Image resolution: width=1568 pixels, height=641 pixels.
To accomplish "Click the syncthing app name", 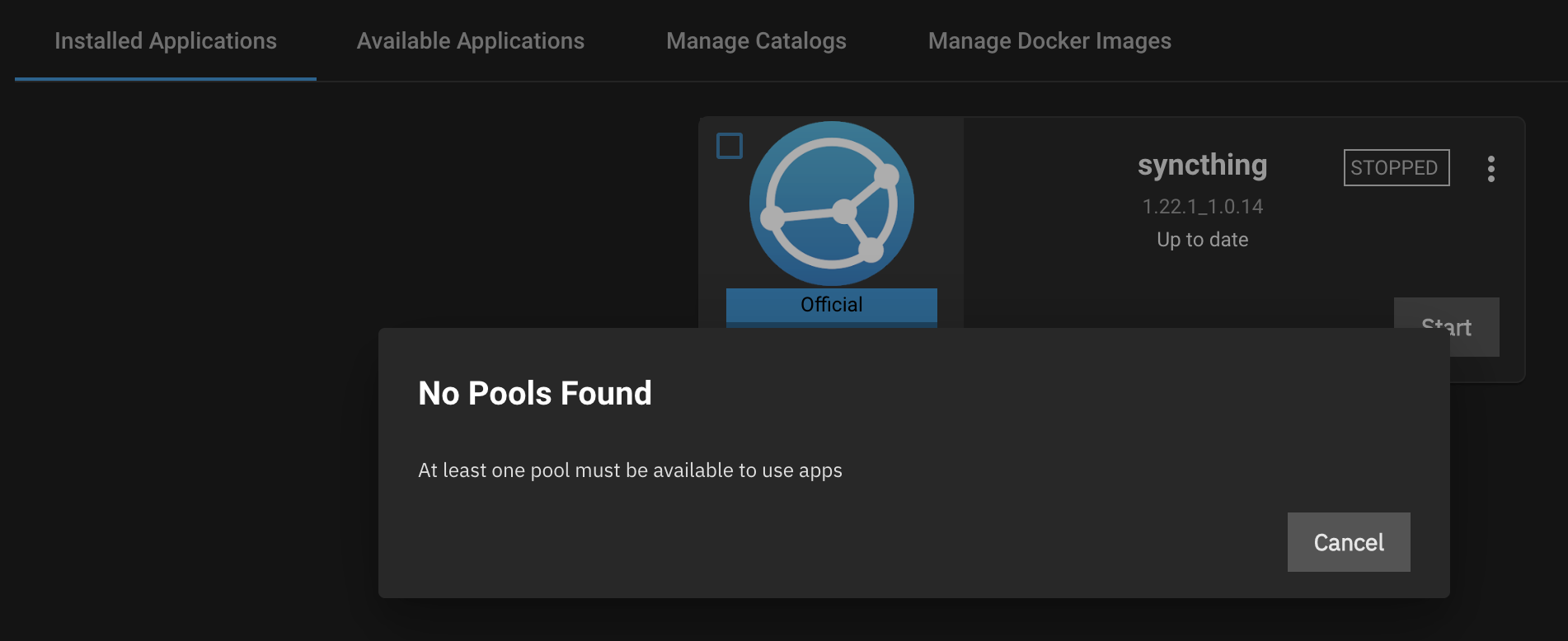I will [x=1202, y=165].
